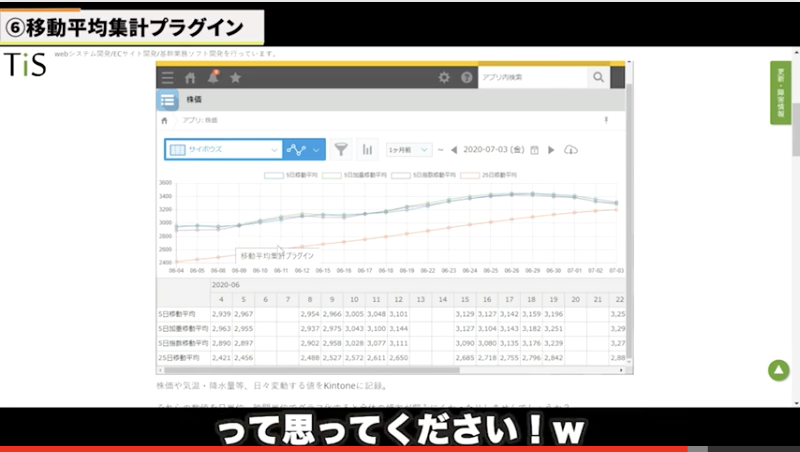Open the kintone hamburger menu

tap(167, 78)
